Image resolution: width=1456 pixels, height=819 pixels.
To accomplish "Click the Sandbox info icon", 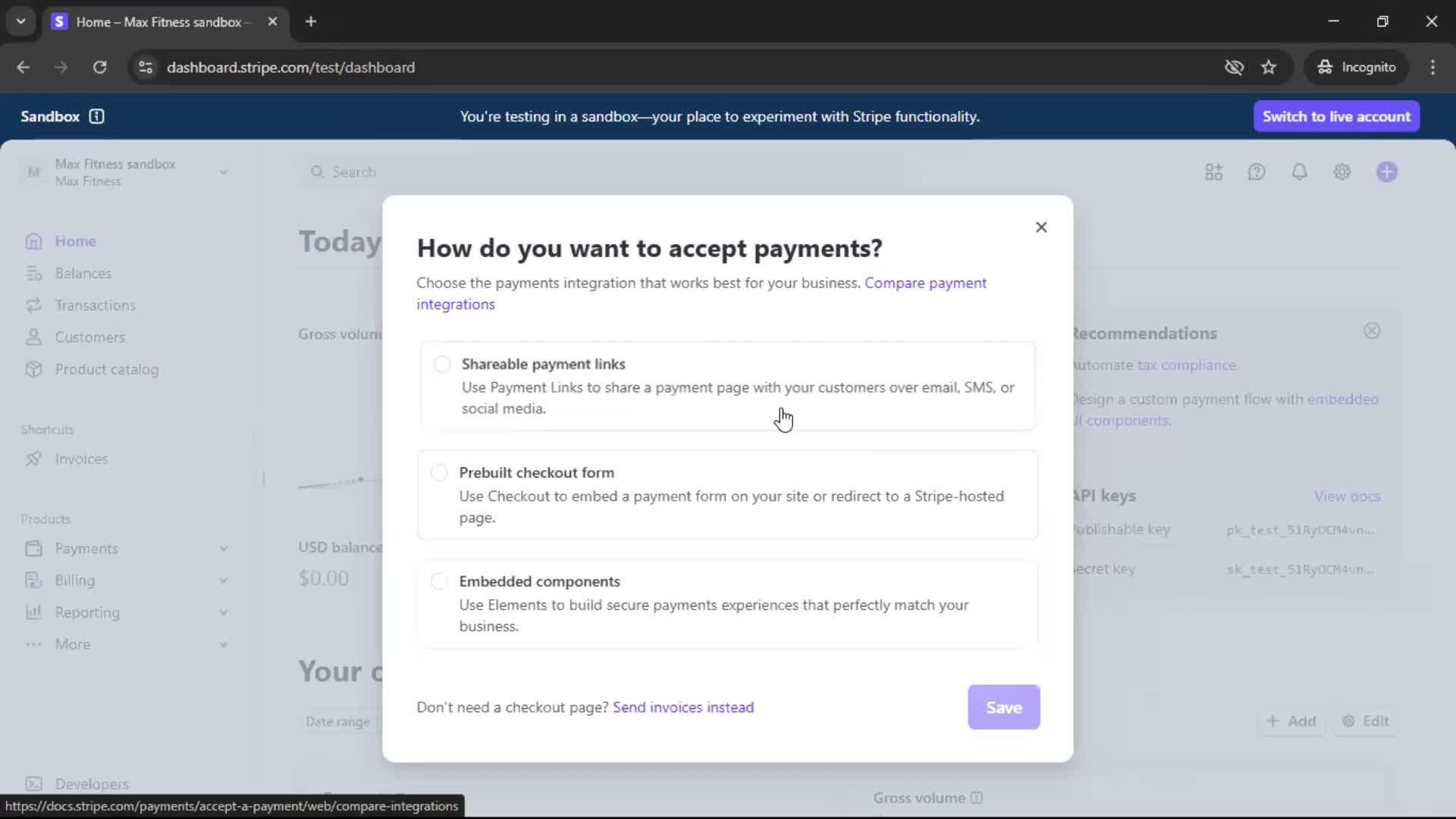I will [96, 117].
